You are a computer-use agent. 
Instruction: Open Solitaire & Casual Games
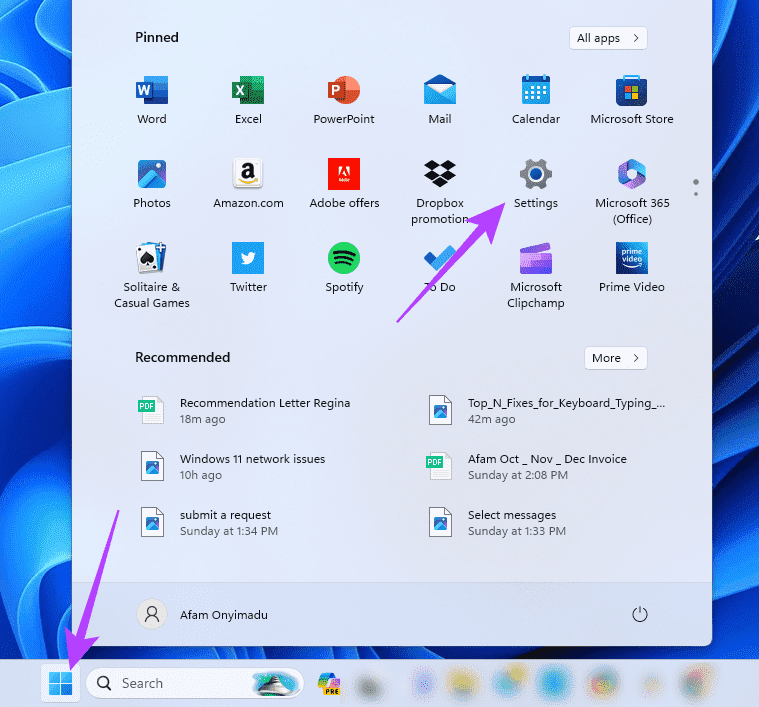152,276
